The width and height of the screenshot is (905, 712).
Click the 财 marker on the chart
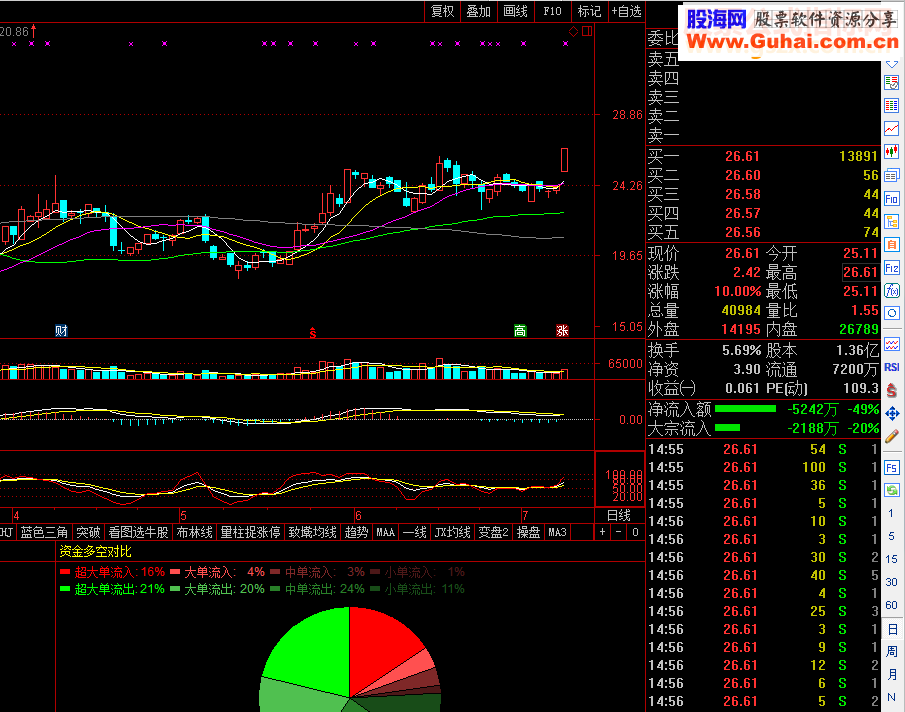[61, 331]
